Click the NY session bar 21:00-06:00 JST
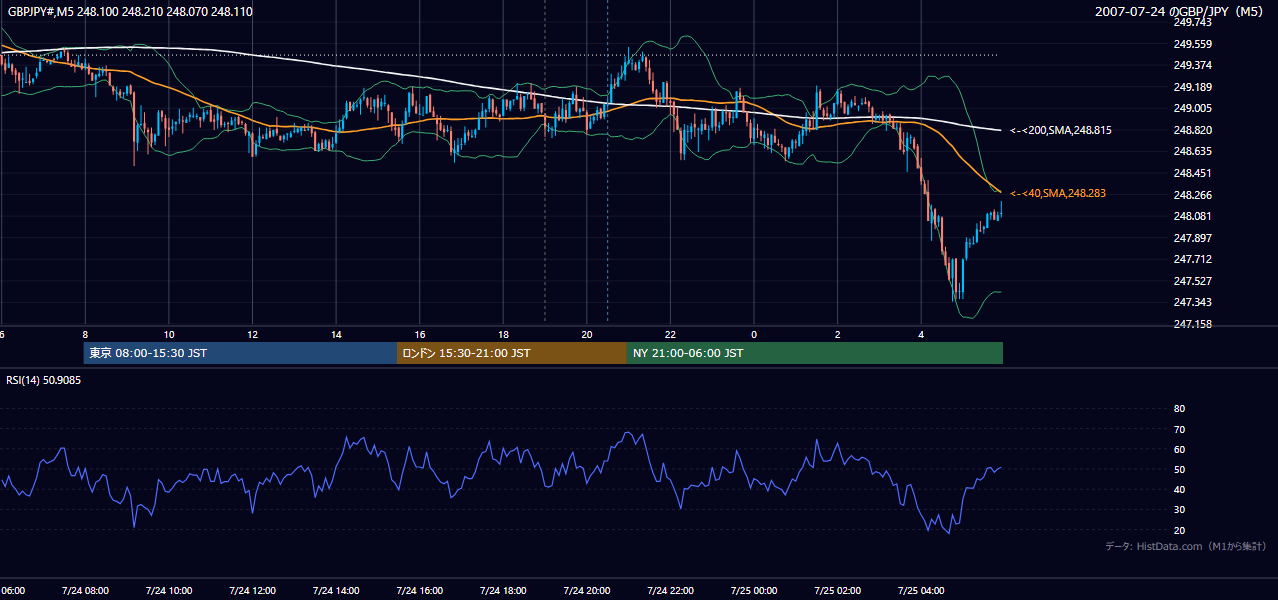 (815, 353)
